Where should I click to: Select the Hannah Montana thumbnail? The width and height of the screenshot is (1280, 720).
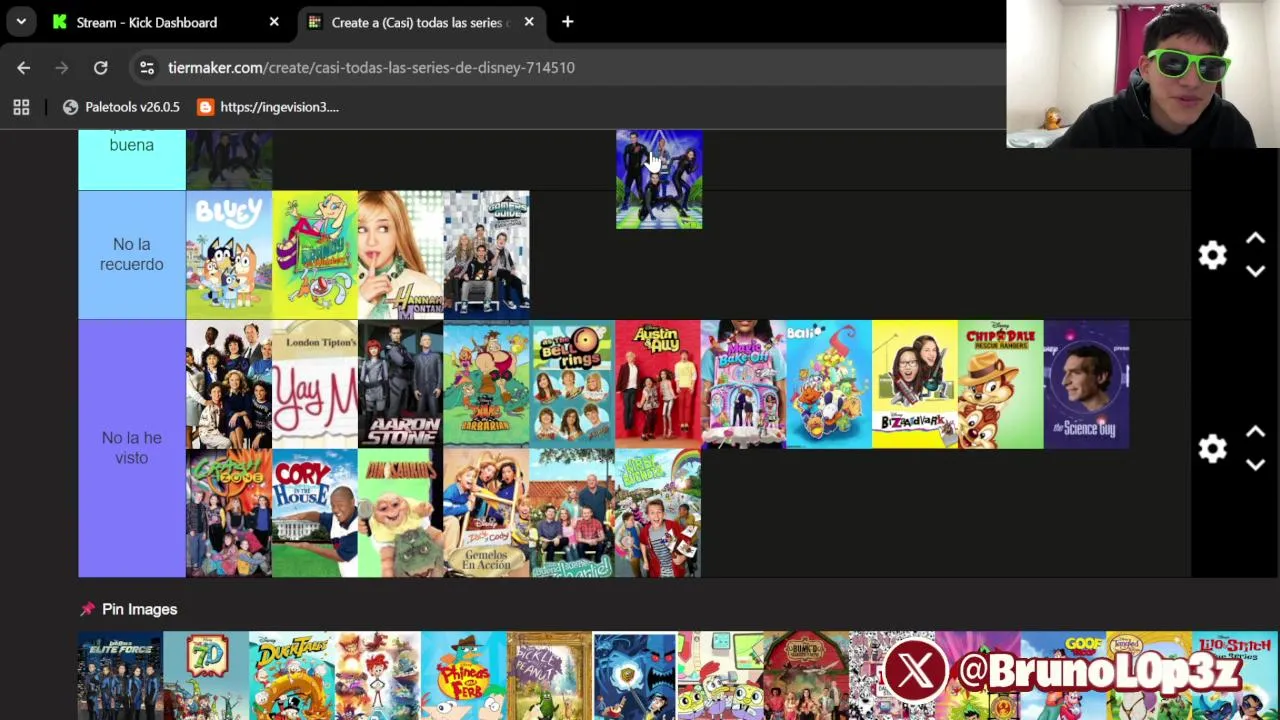(401, 254)
